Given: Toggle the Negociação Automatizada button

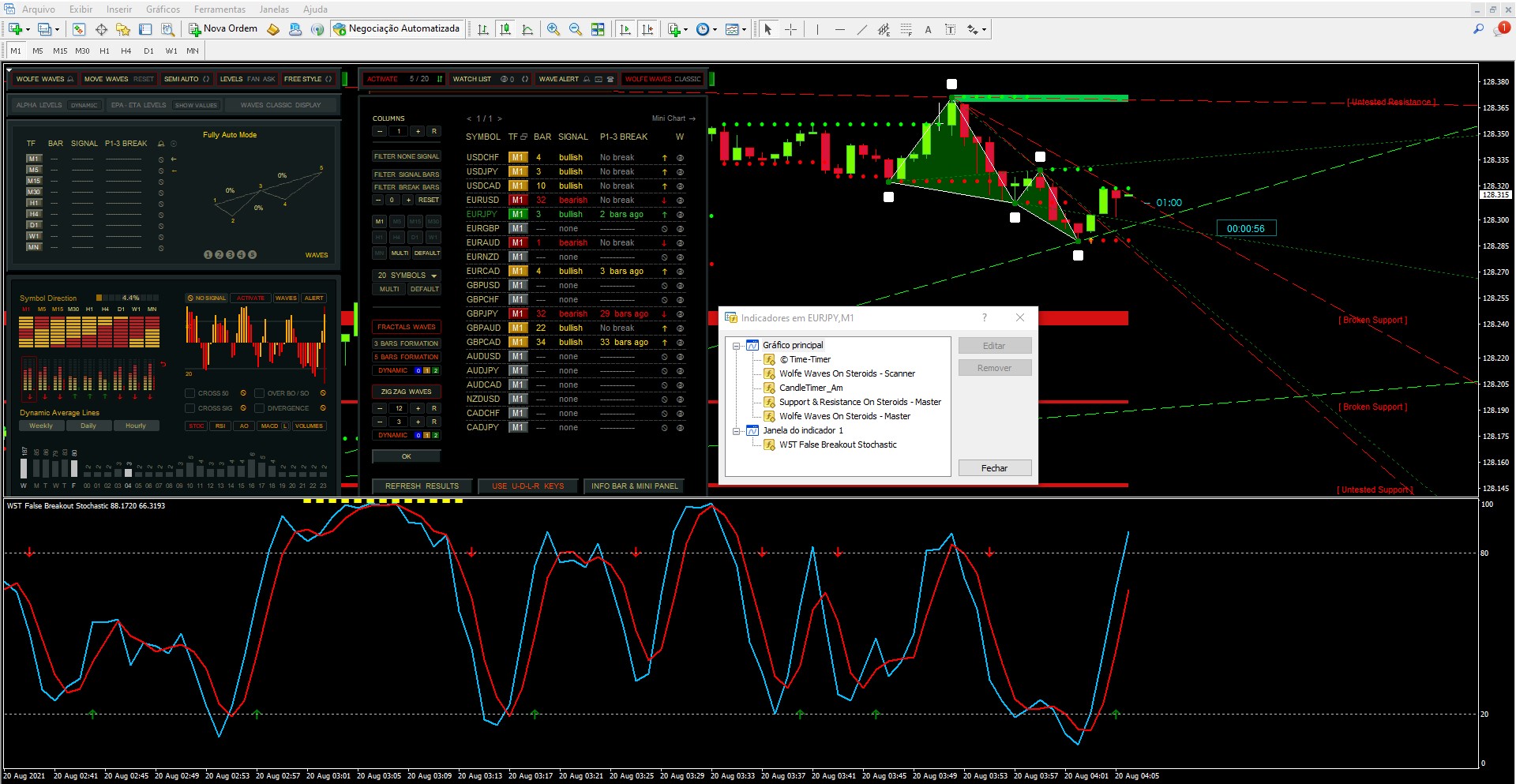Looking at the screenshot, I should point(396,29).
